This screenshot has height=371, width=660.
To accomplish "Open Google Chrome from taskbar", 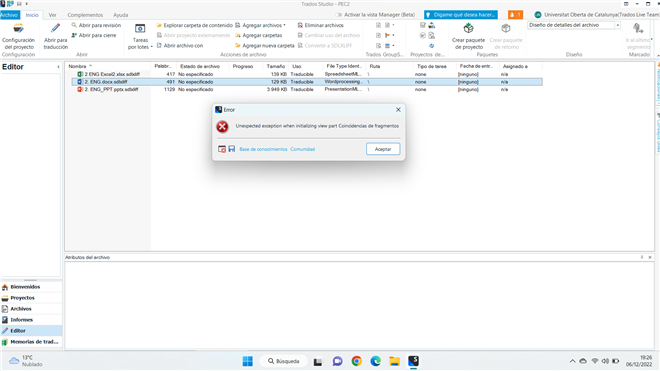I will pos(357,361).
